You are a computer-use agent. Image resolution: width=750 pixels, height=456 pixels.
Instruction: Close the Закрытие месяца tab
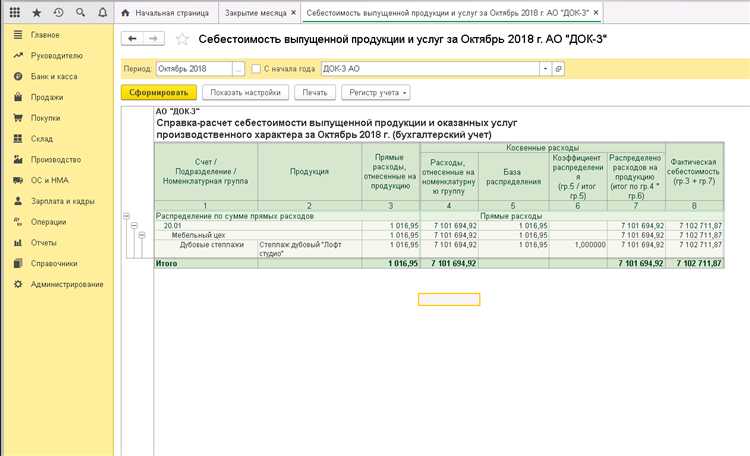tap(293, 13)
